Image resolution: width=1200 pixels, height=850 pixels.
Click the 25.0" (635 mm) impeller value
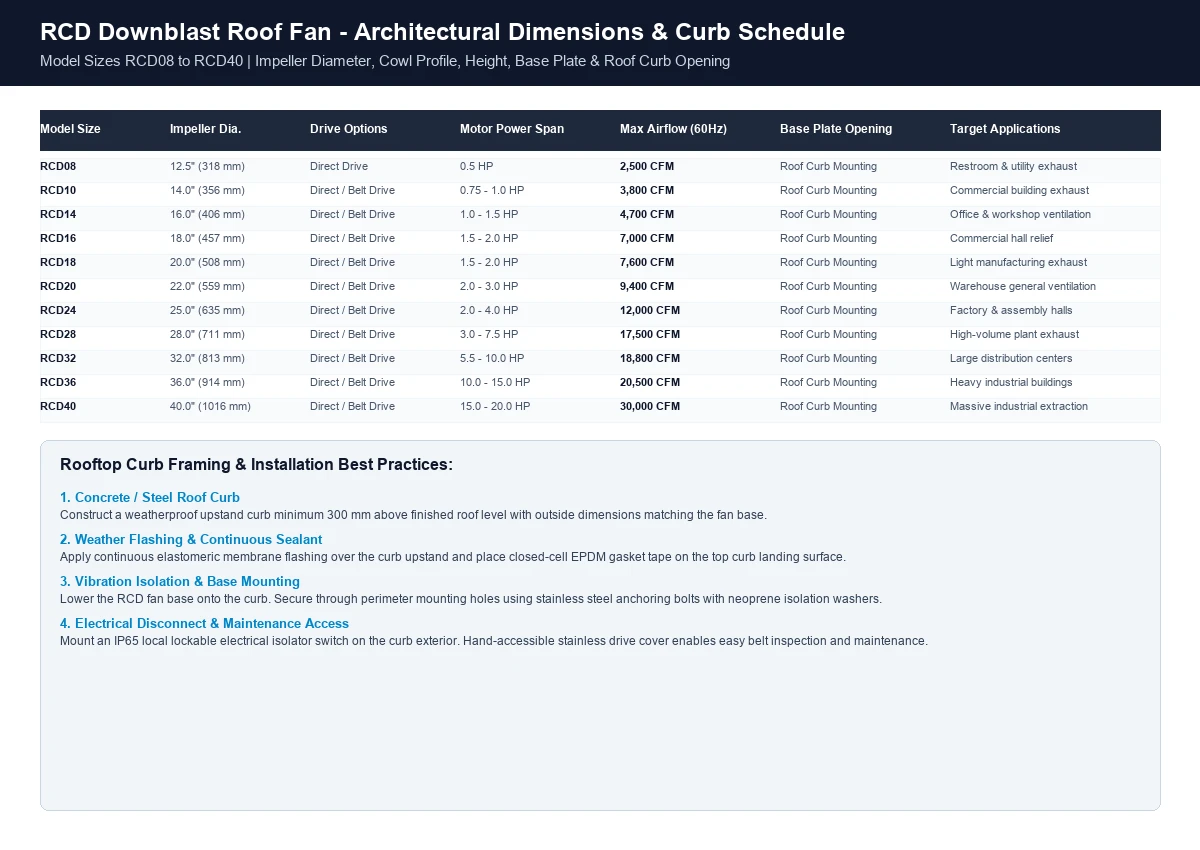pyautogui.click(x=207, y=310)
